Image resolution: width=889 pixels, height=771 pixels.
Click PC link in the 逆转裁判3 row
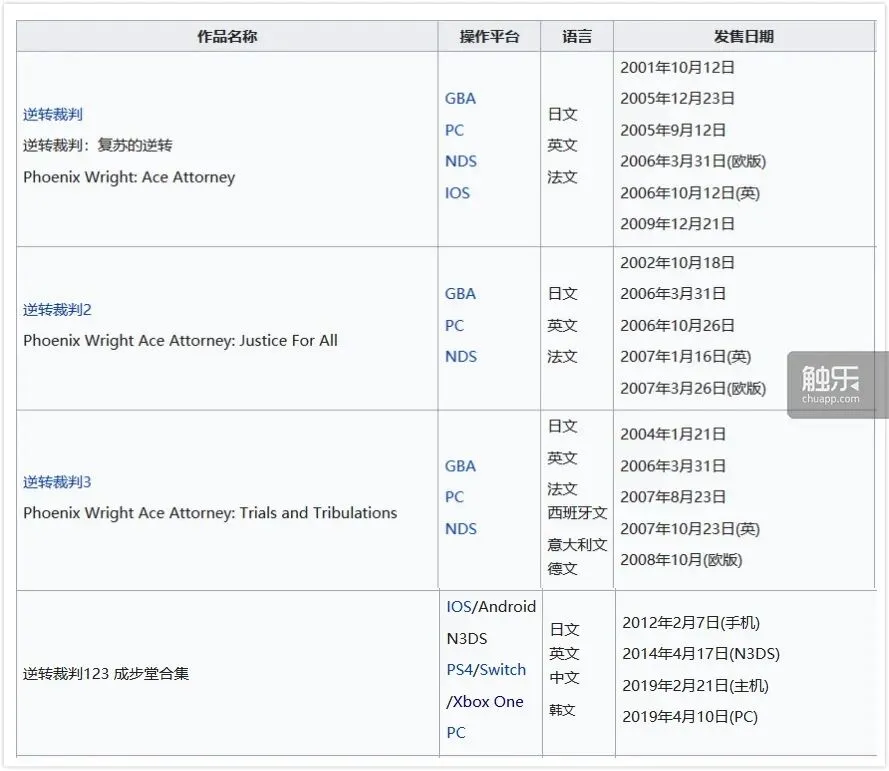click(x=454, y=497)
